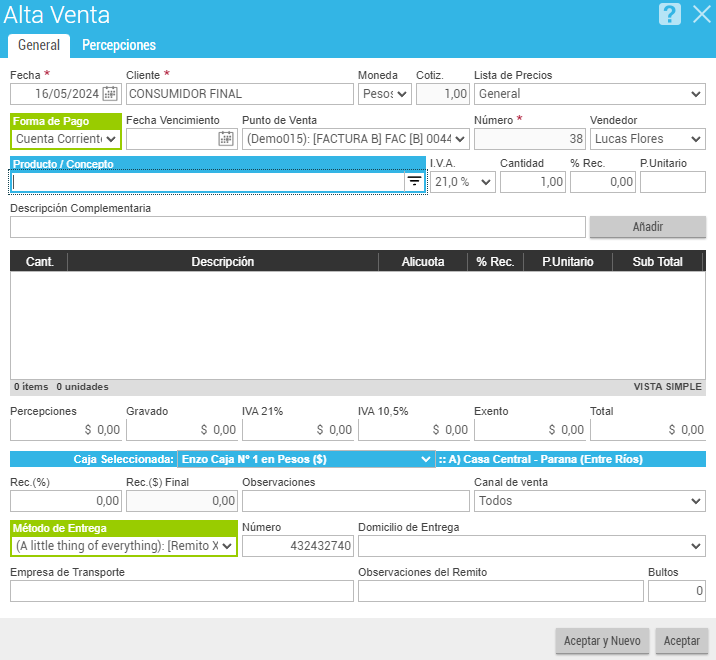Close the Alta Venta dialog
This screenshot has height=660, width=716.
tap(701, 14)
